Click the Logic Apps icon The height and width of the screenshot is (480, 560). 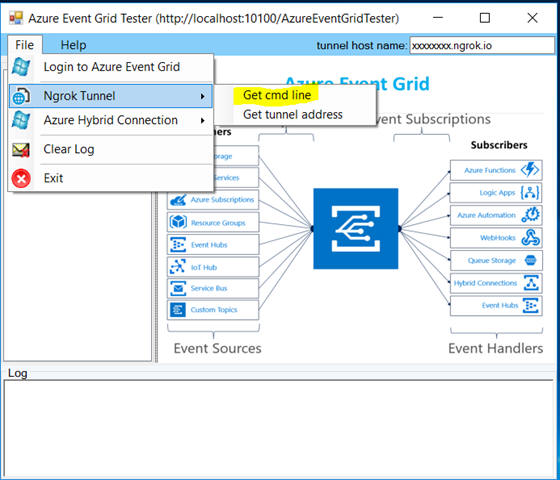530,192
